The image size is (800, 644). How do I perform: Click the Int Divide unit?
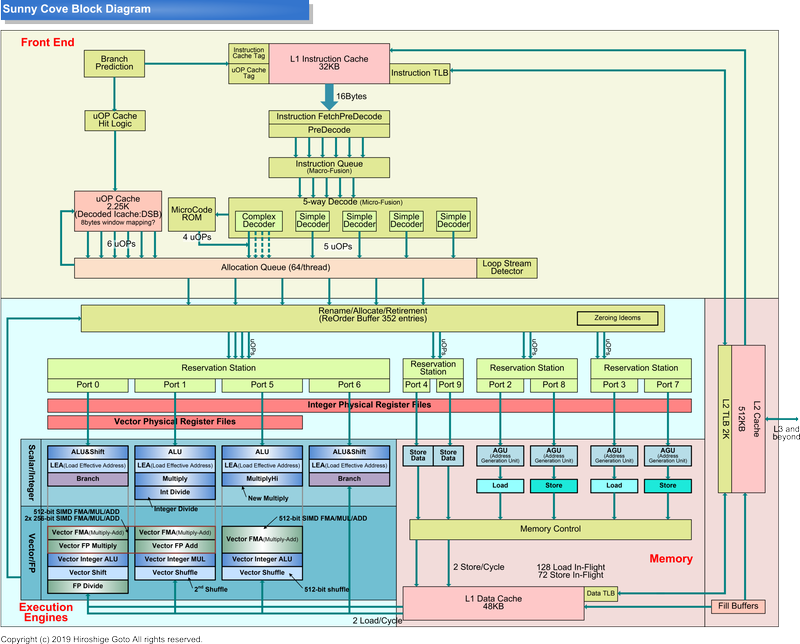pos(175,492)
